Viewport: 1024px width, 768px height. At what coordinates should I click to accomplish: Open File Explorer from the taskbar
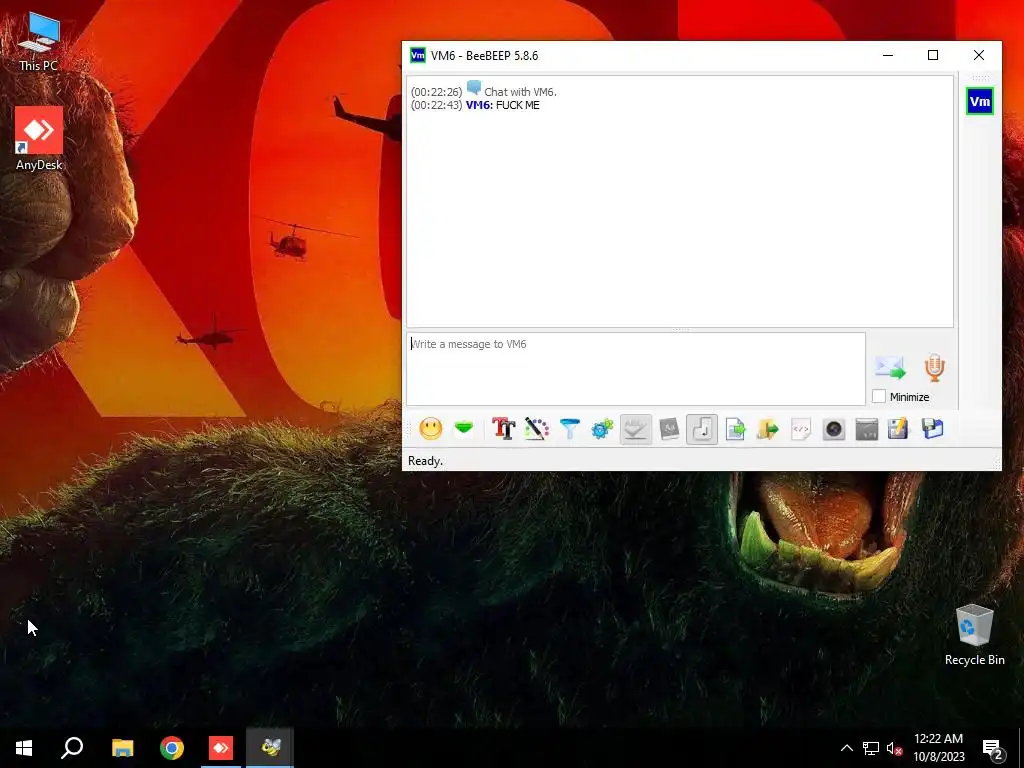coord(122,748)
